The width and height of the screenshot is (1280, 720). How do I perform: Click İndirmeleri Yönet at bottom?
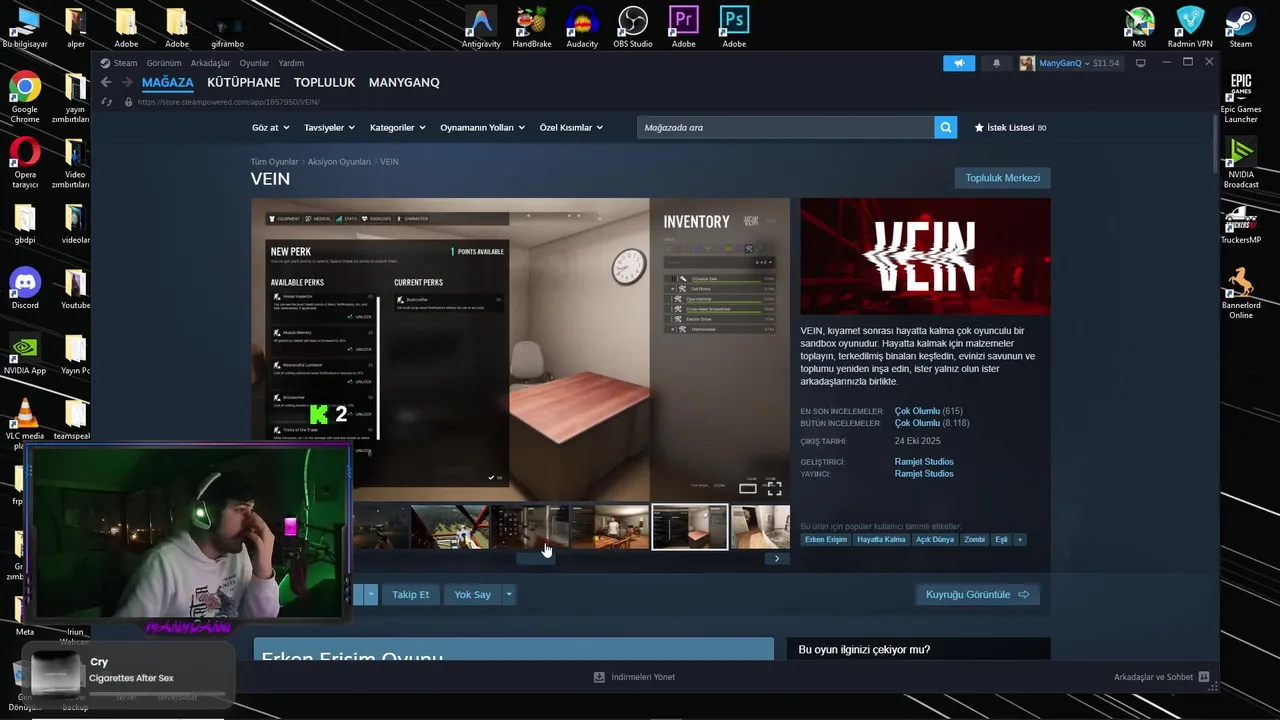click(x=635, y=677)
